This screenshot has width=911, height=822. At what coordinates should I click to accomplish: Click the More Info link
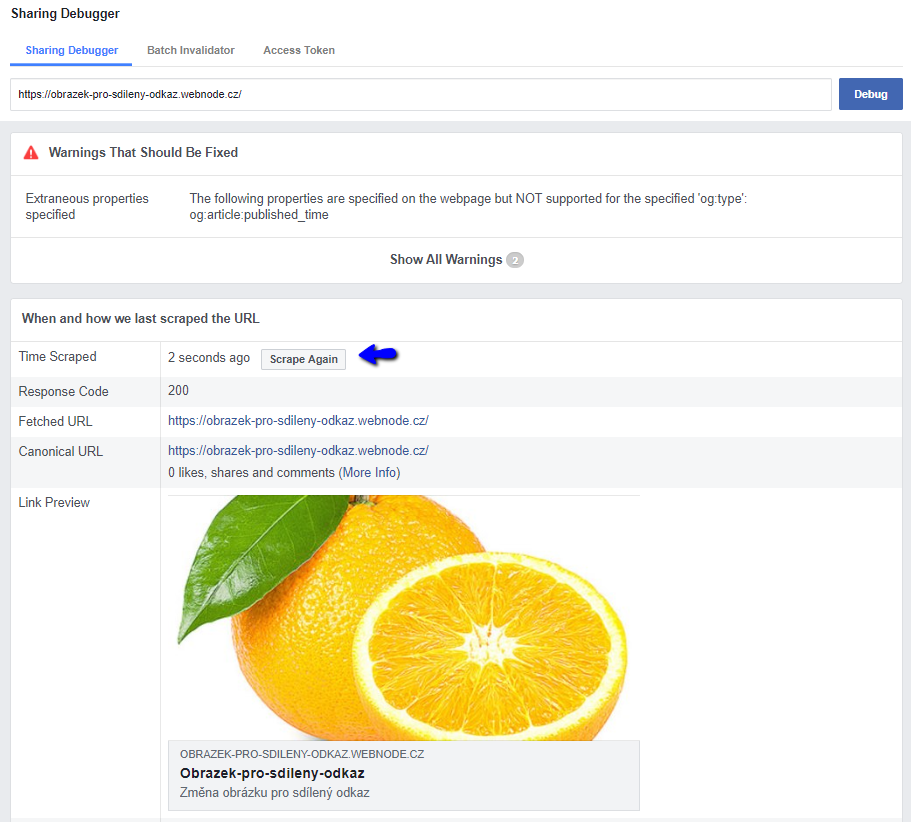370,473
